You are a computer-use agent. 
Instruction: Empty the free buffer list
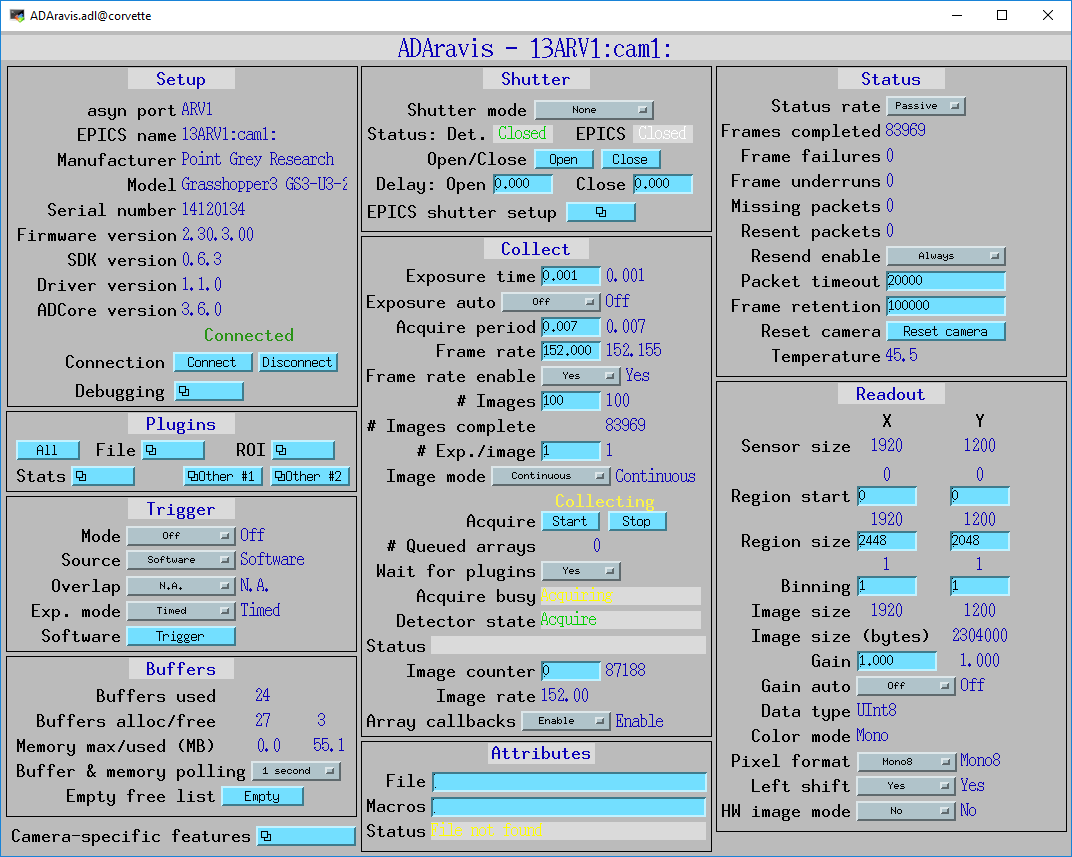pyautogui.click(x=263, y=796)
